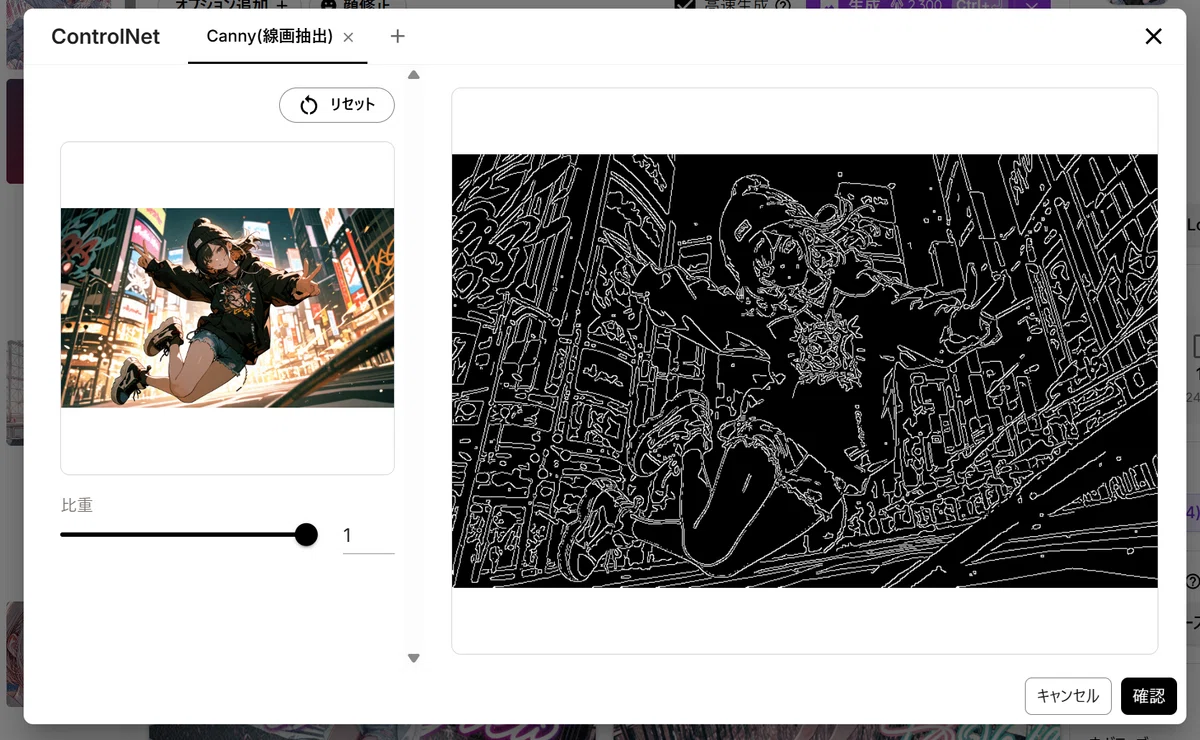Click the 比重 value input field
Image resolution: width=1200 pixels, height=740 pixels.
[x=368, y=536]
